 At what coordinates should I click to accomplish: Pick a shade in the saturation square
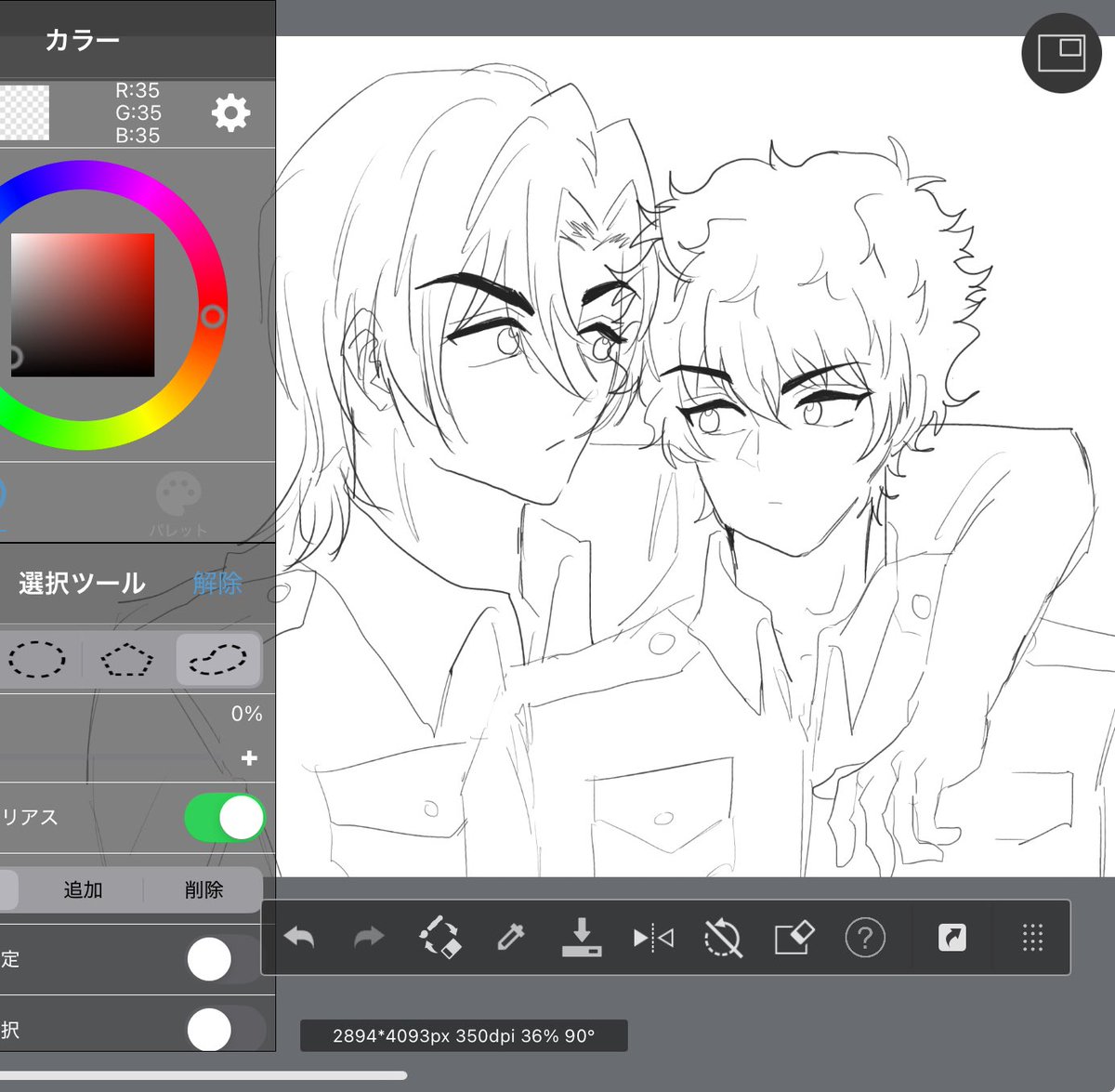click(83, 305)
